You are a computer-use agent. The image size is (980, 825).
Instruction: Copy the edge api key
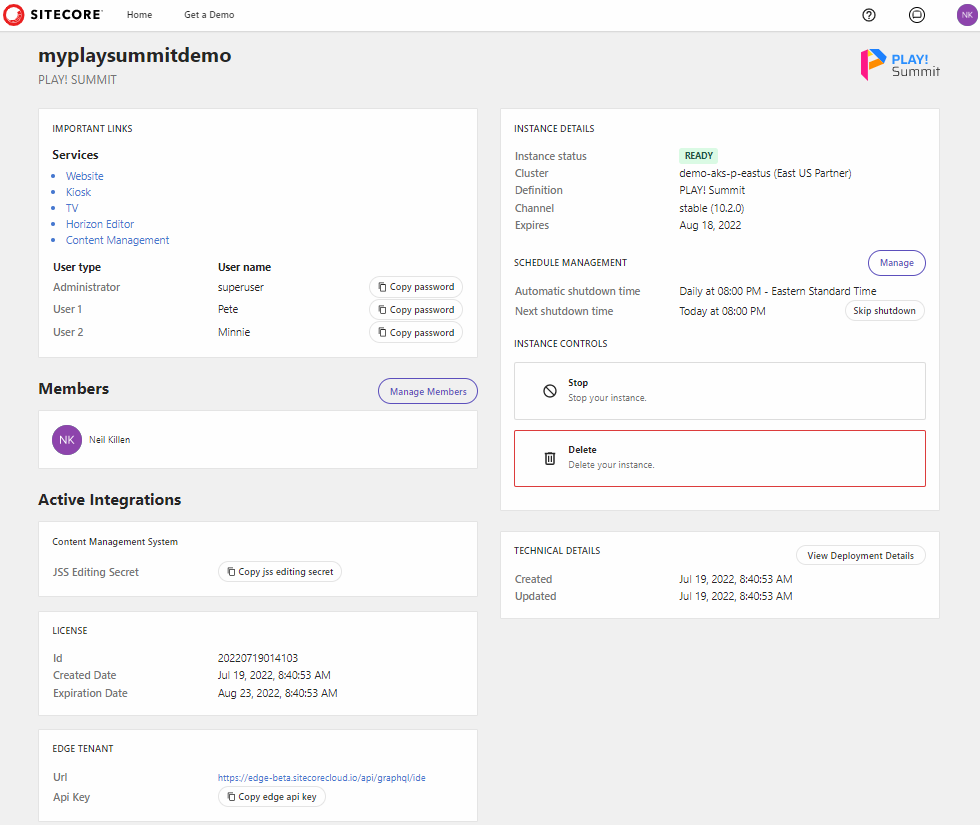273,796
